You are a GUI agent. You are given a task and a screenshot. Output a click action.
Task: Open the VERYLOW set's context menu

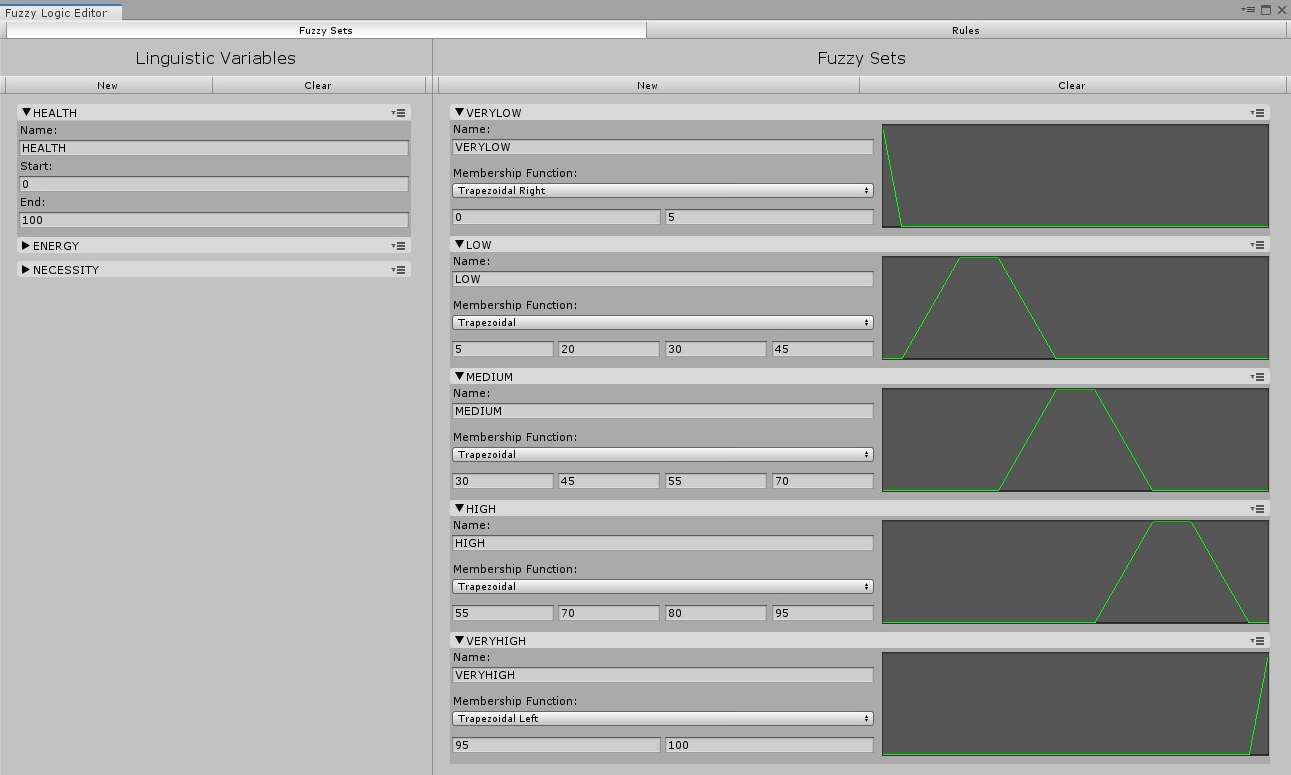click(x=1257, y=112)
